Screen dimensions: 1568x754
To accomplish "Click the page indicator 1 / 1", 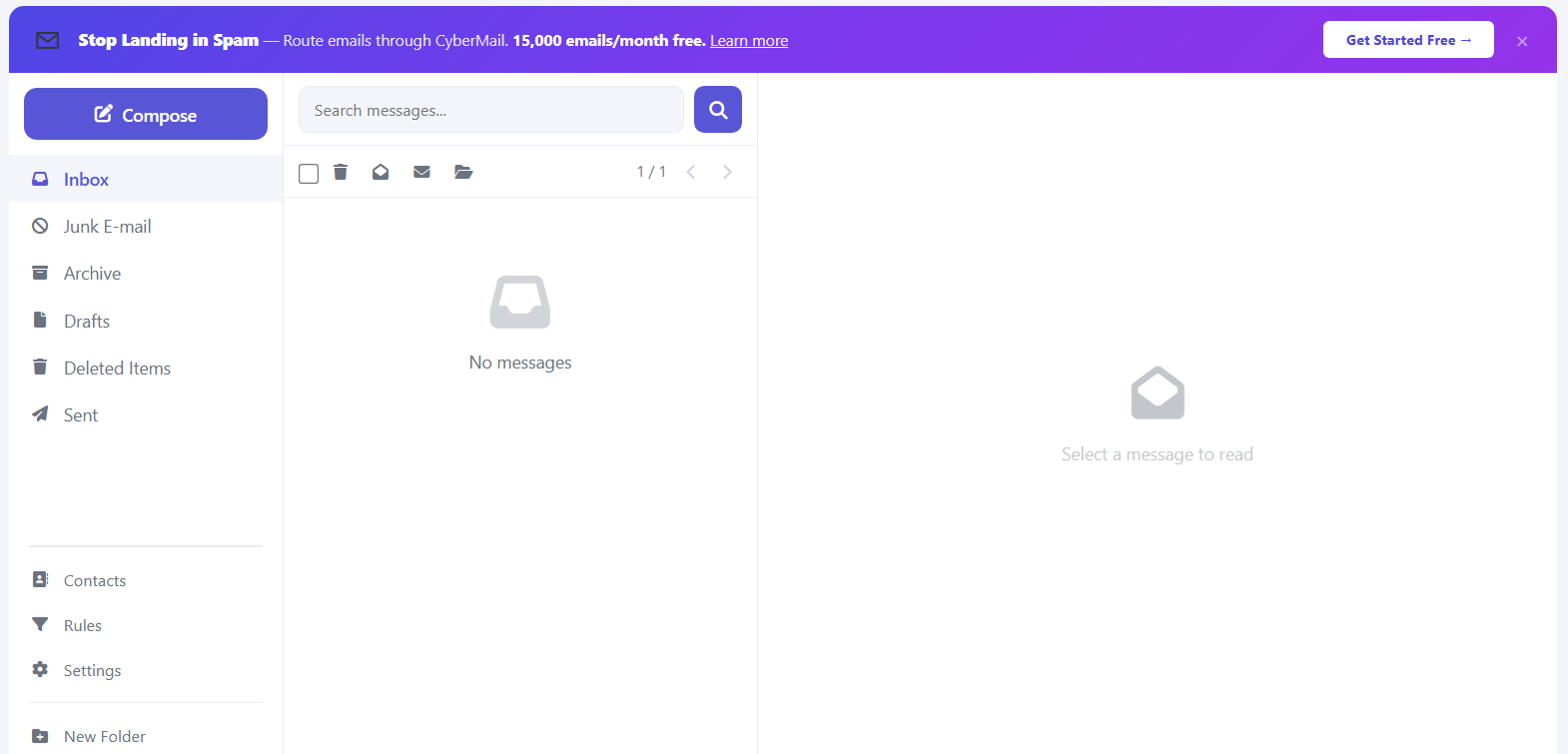I will pos(651,172).
